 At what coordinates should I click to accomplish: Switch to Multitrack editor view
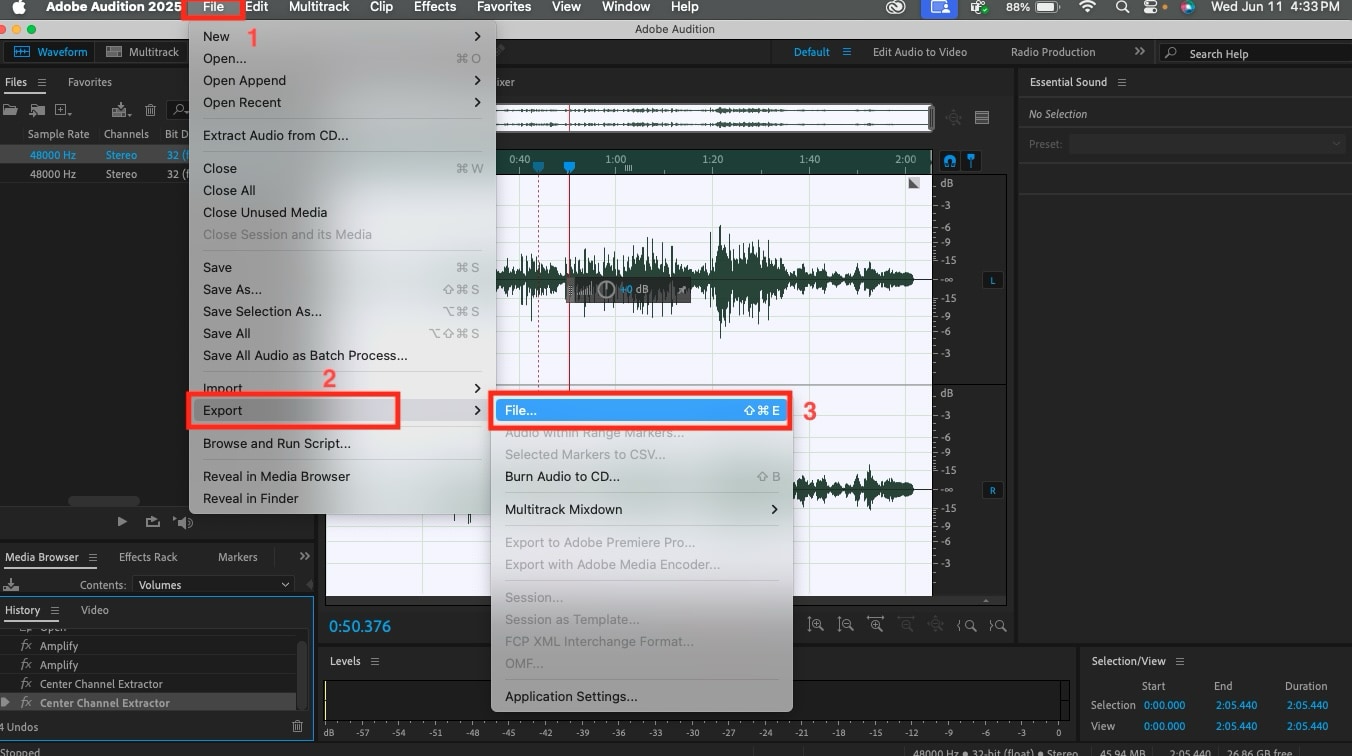click(x=141, y=52)
